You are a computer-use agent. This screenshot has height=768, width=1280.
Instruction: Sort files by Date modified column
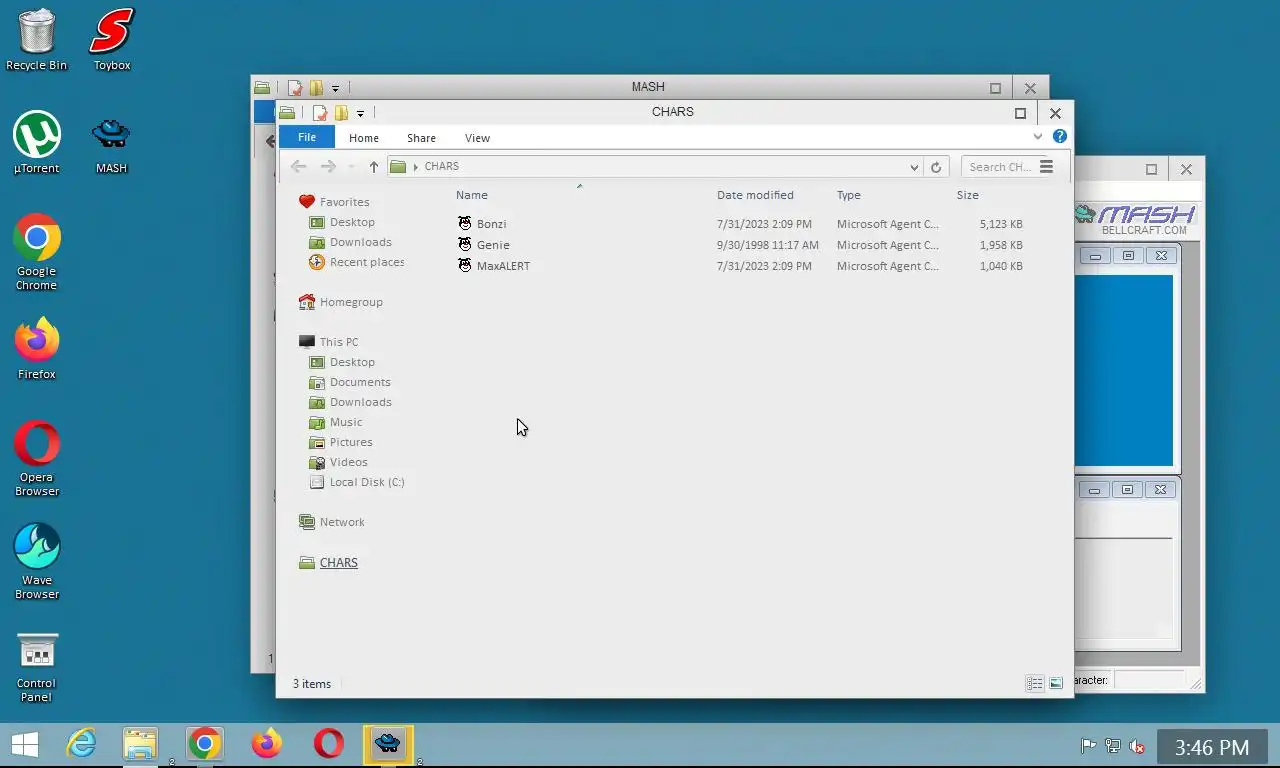tap(755, 195)
